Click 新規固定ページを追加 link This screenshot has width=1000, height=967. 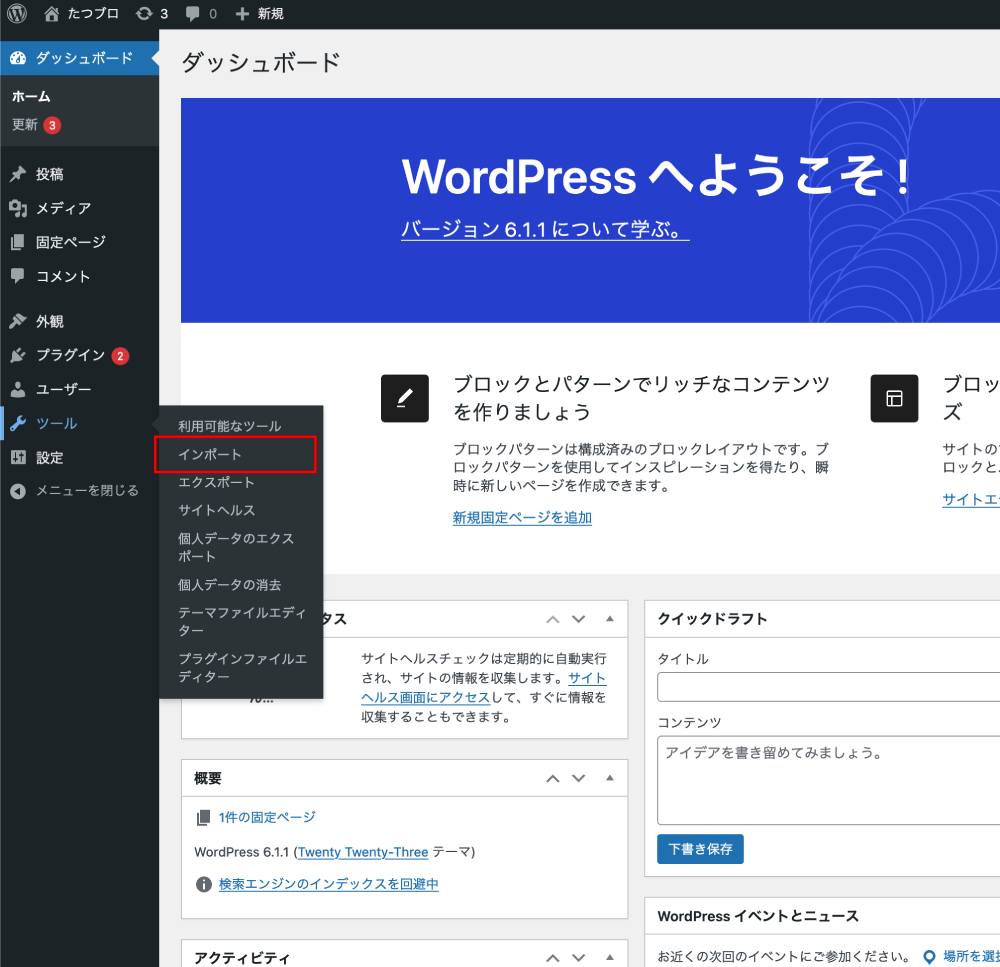(522, 517)
